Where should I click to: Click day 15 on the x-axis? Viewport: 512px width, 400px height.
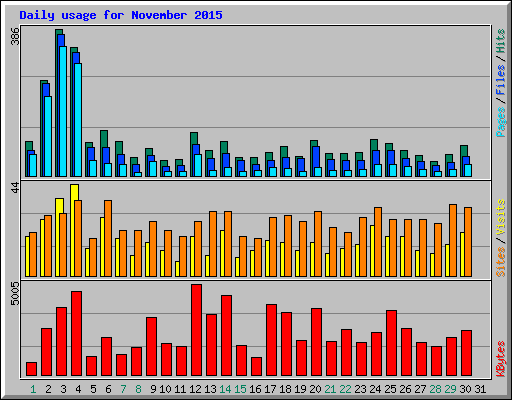240,389
